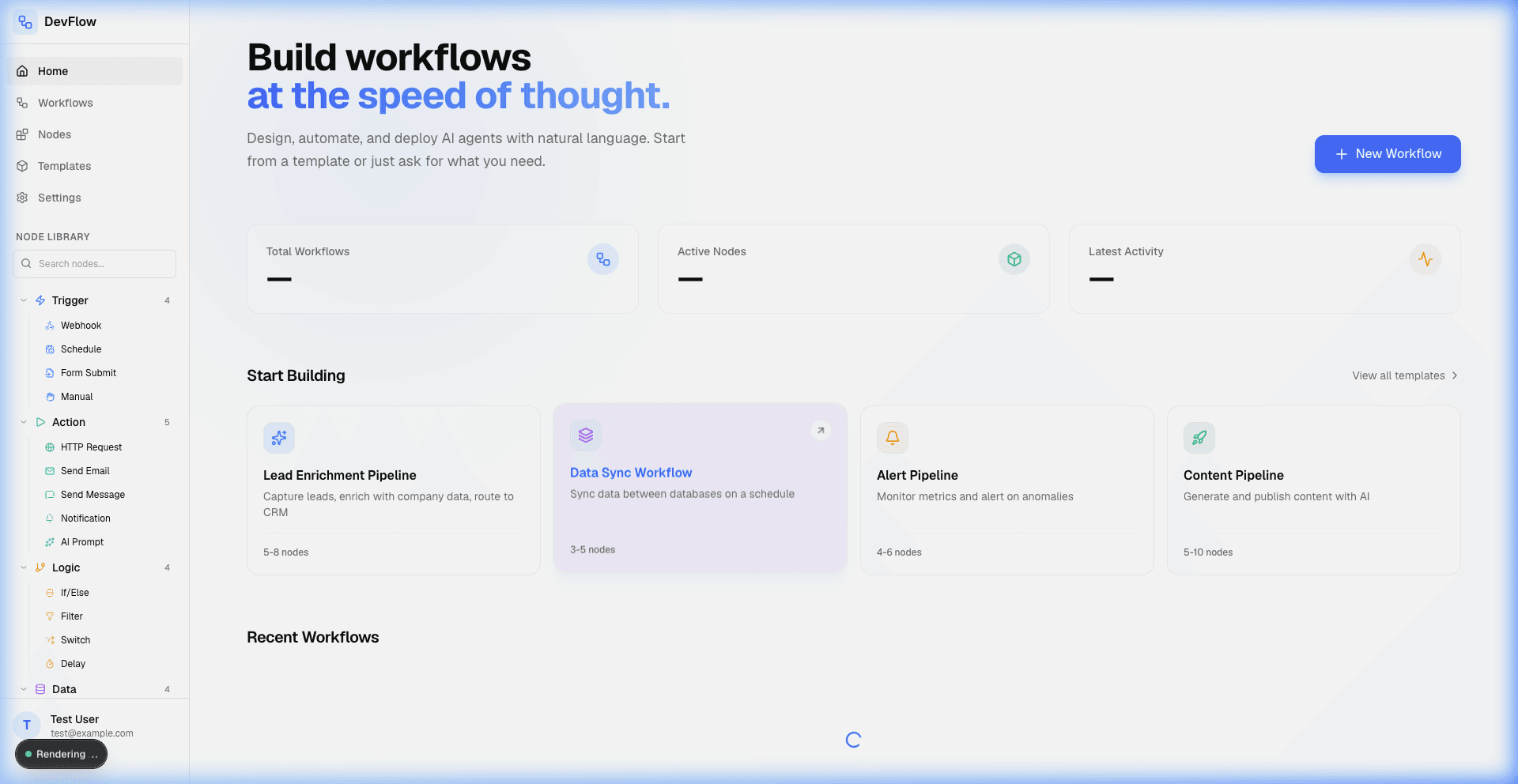Select the AI Prompt action node
Screen dimensions: 1518x784
tap(82, 541)
